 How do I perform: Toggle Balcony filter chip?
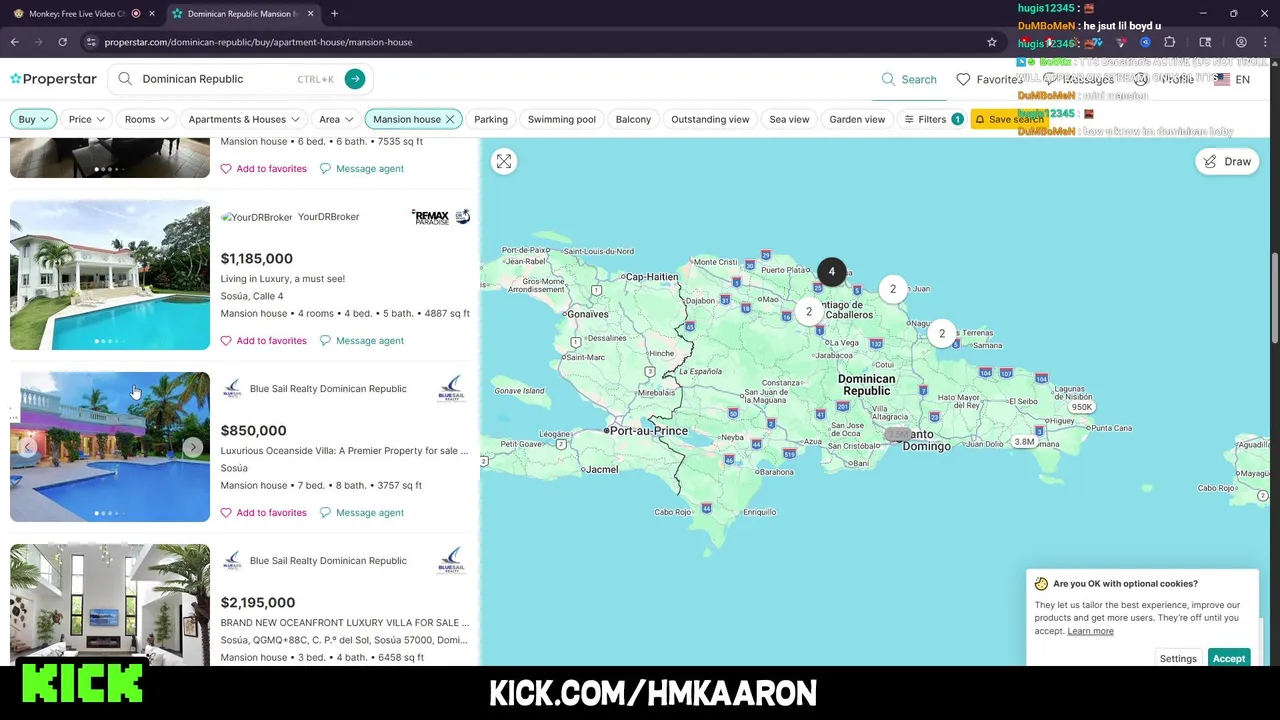tap(633, 119)
